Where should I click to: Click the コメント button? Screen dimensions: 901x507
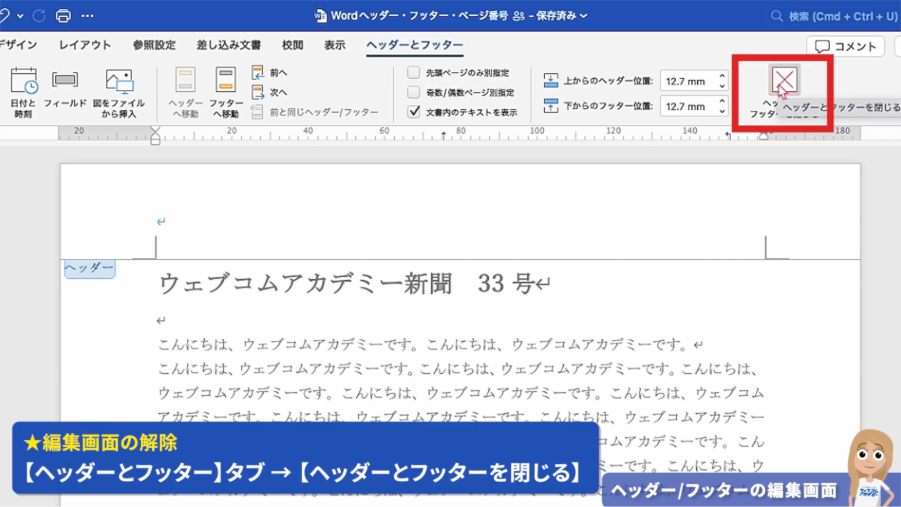point(846,46)
